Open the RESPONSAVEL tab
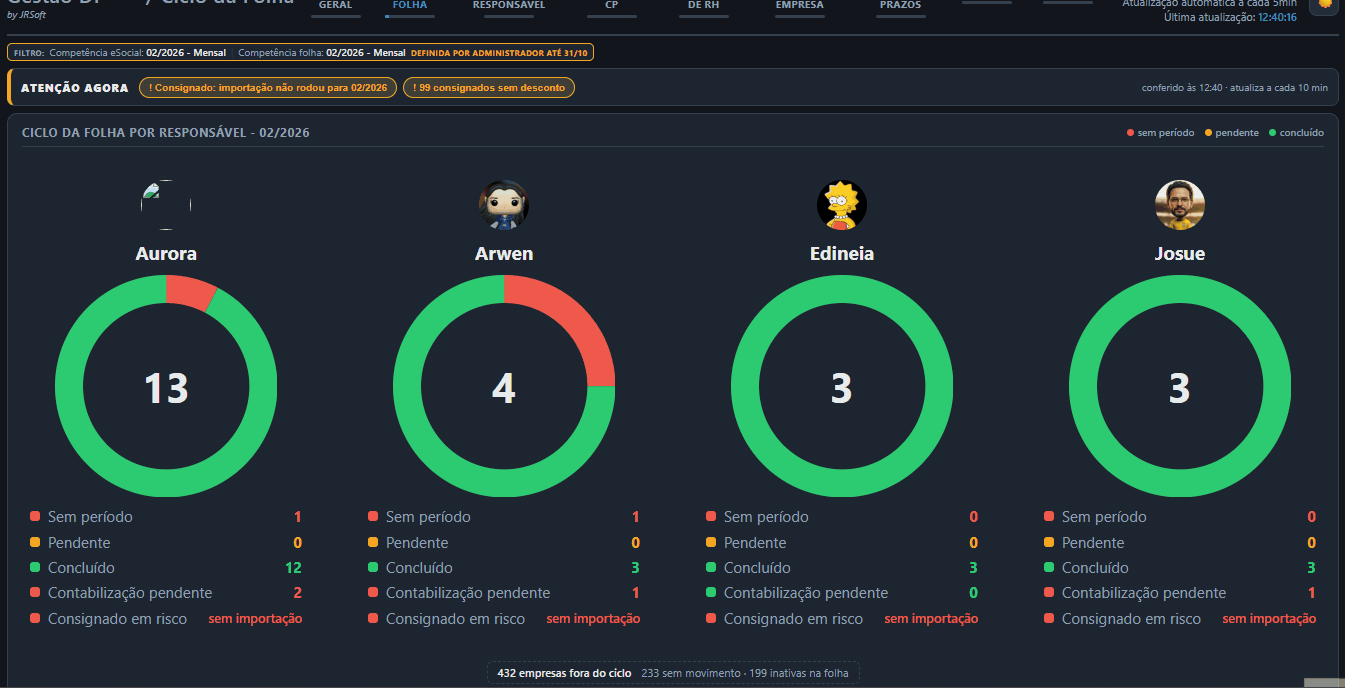 [x=508, y=6]
